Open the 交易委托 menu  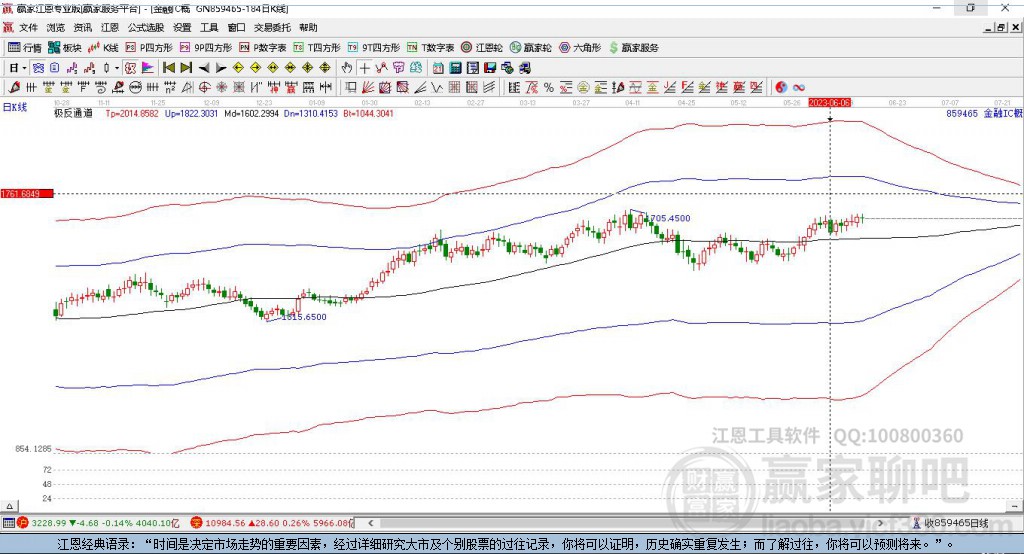[272, 27]
